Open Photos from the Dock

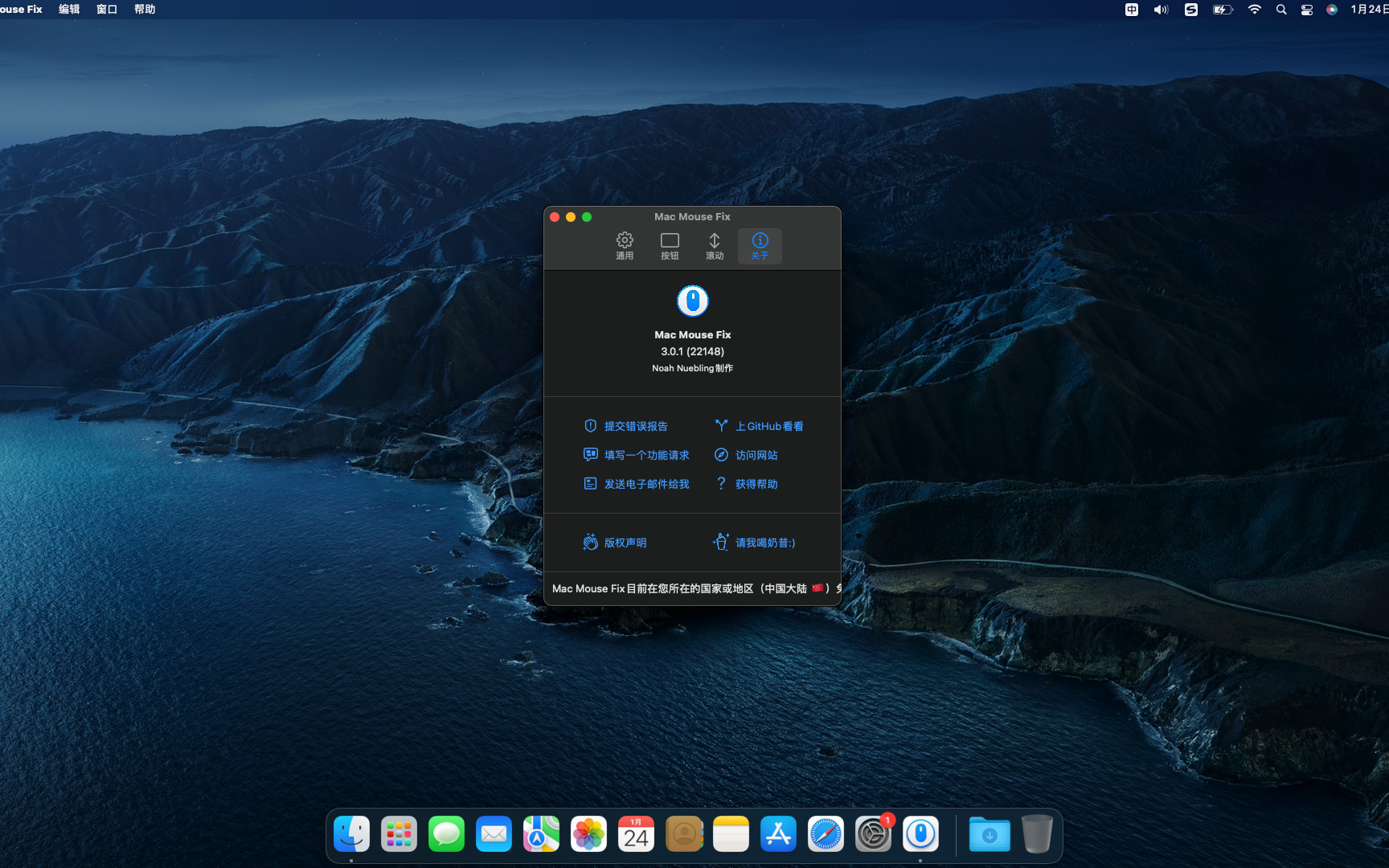[588, 834]
